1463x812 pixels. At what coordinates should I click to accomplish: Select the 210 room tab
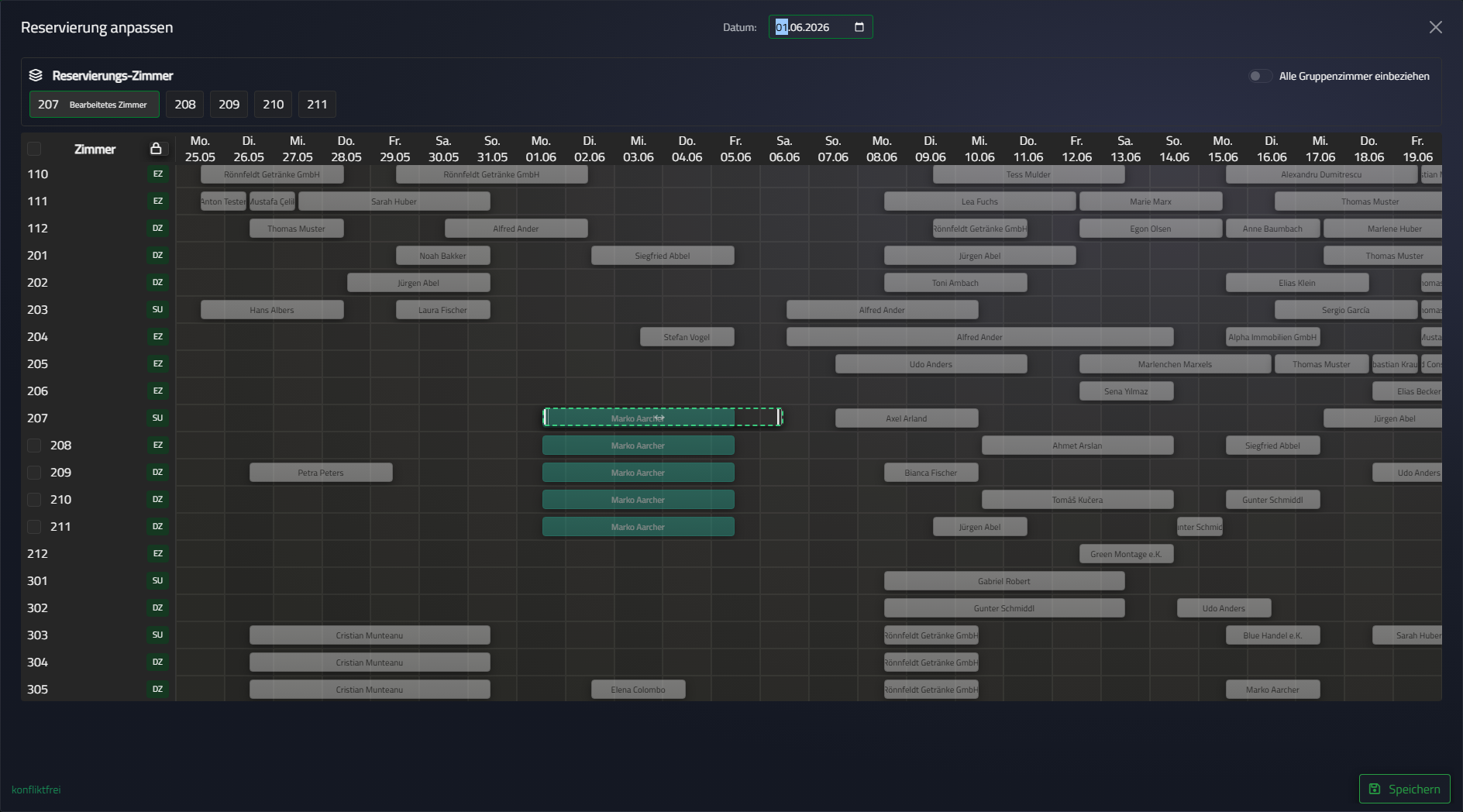point(274,105)
